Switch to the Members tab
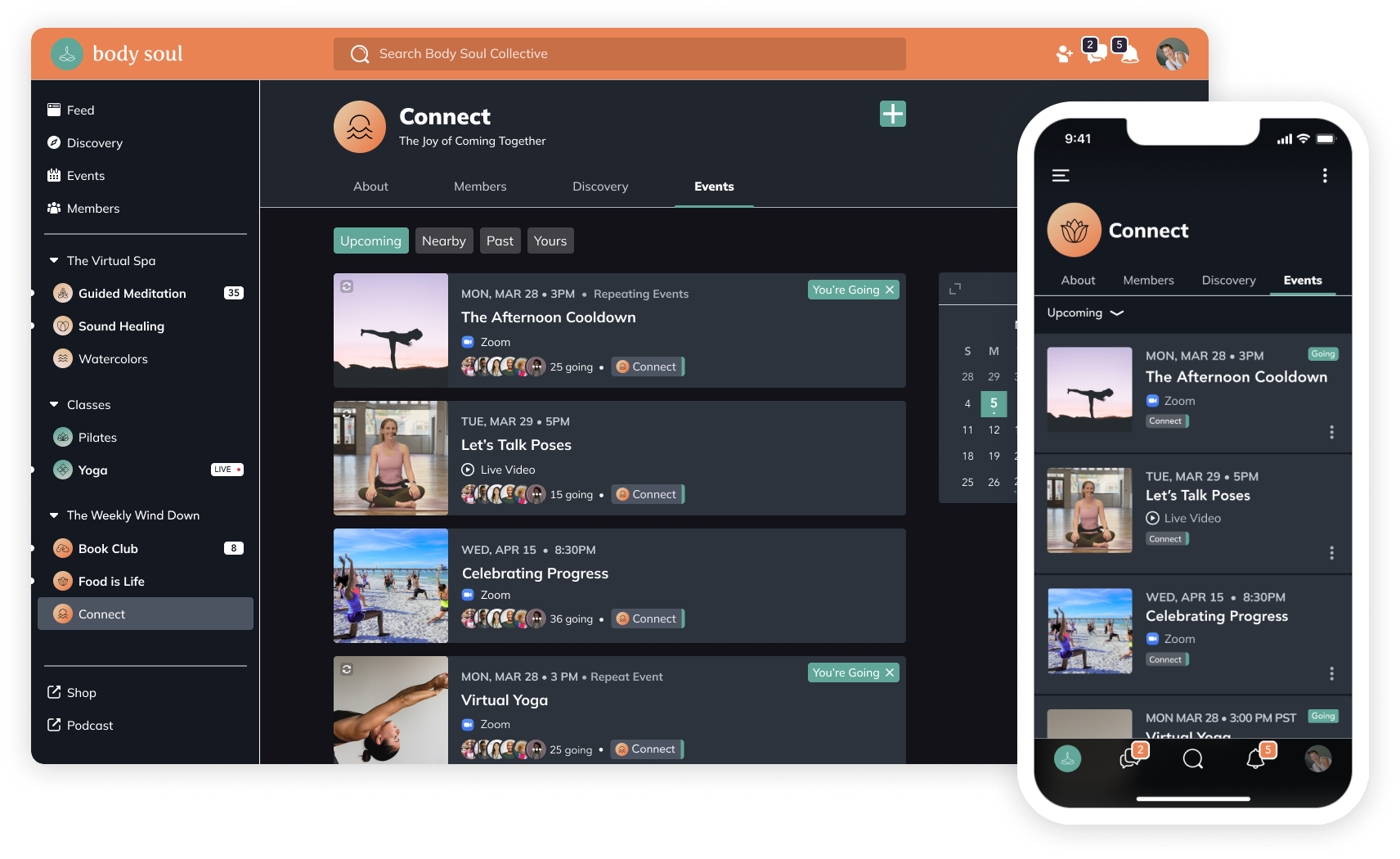The height and width of the screenshot is (859, 1400). pyautogui.click(x=480, y=187)
